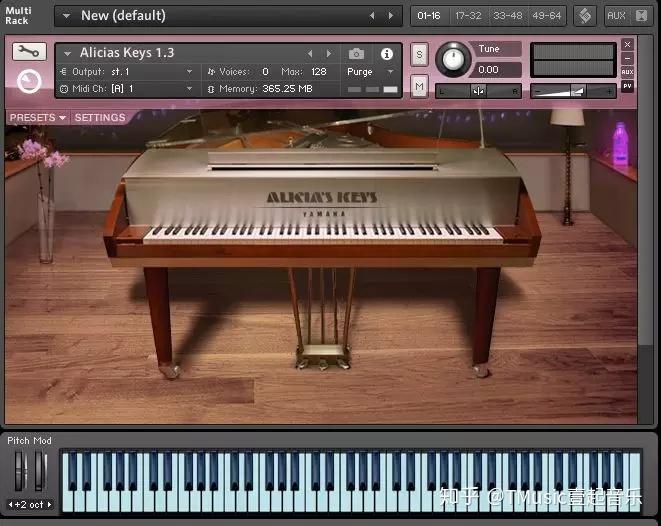Shift keyboard octave down arrow
Screen dimensions: 661x526
coord(11,504)
